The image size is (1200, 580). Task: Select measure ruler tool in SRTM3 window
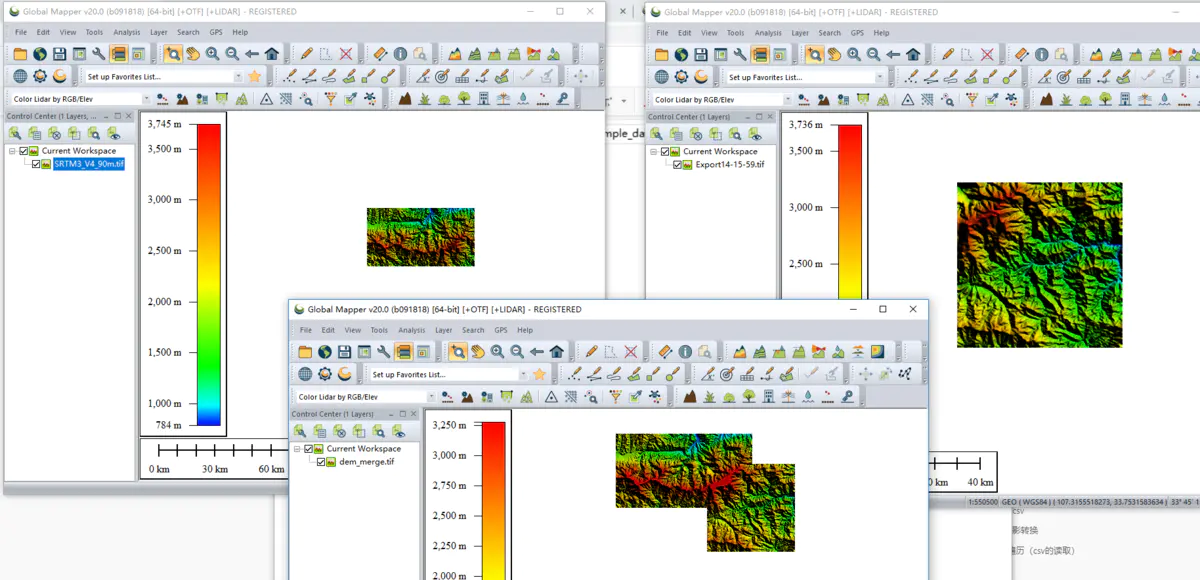380,54
